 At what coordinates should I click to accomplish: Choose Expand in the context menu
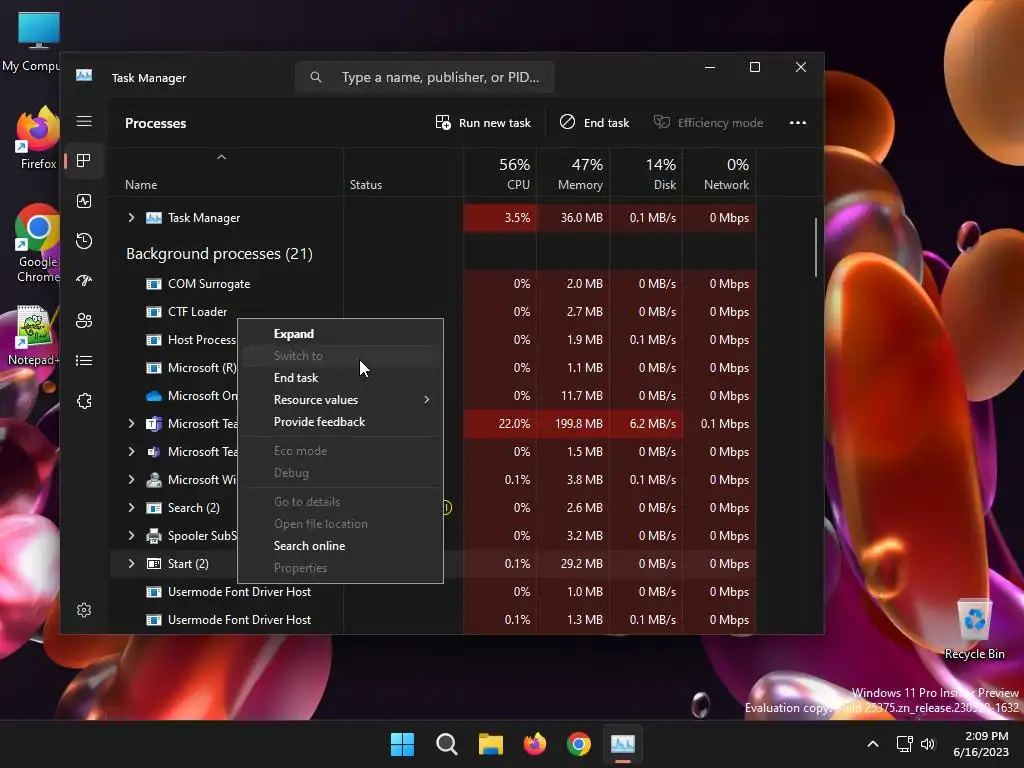pyautogui.click(x=340, y=334)
